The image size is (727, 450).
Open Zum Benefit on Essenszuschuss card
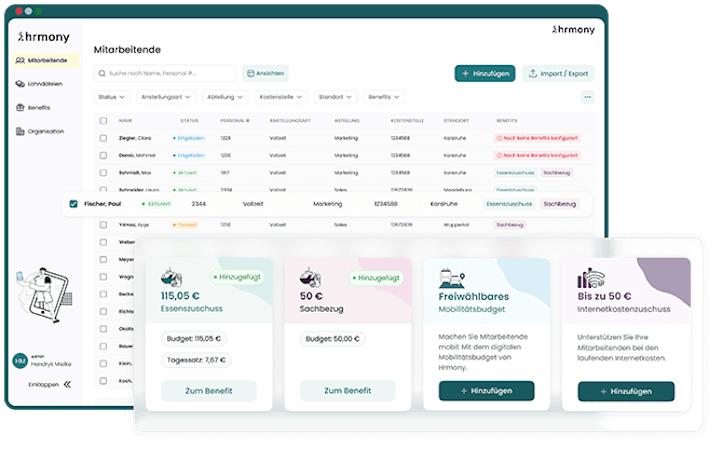coord(209,391)
